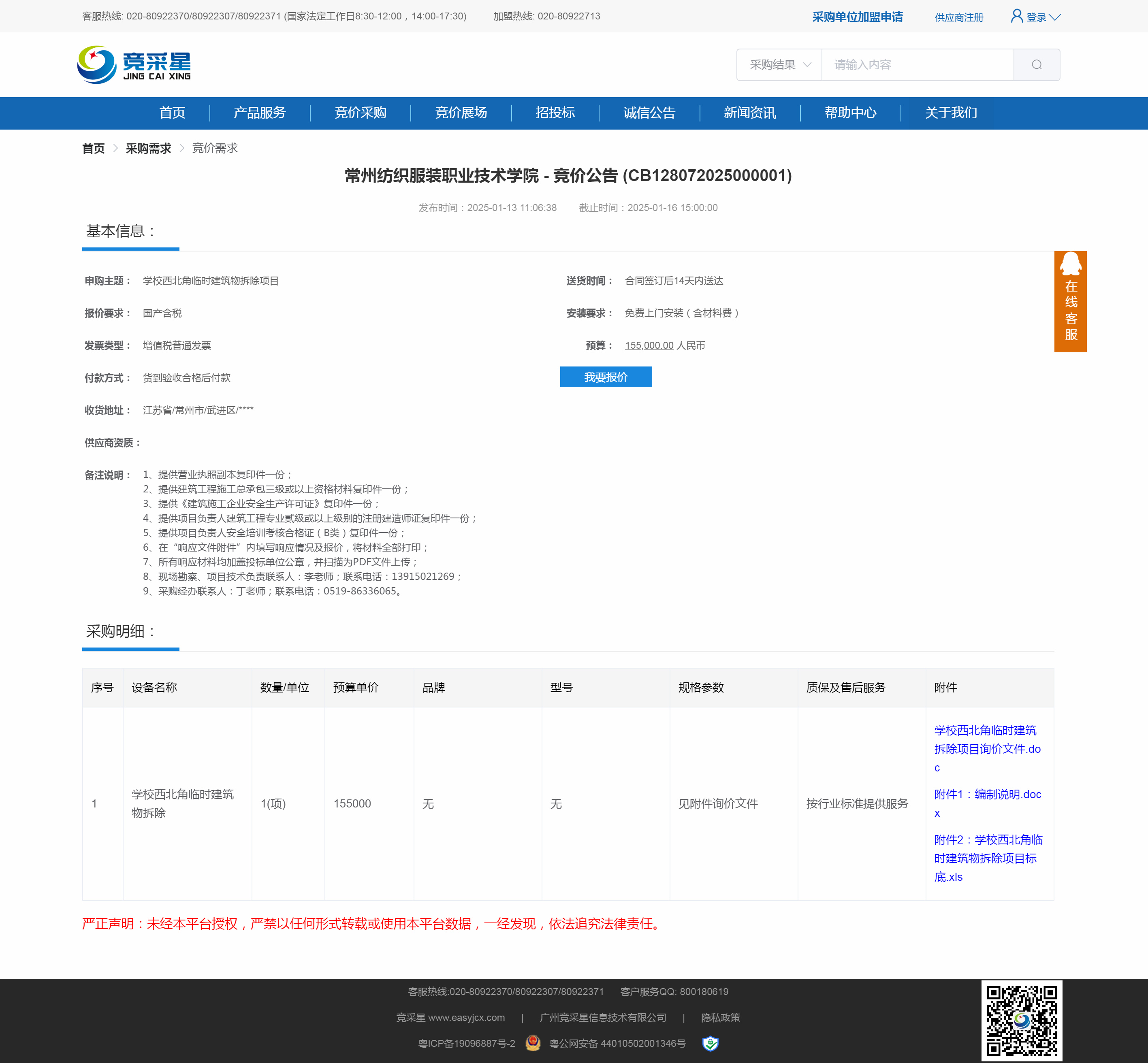The height and width of the screenshot is (1063, 1148).
Task: Click 采购单位加盟申请 link
Action: [857, 17]
